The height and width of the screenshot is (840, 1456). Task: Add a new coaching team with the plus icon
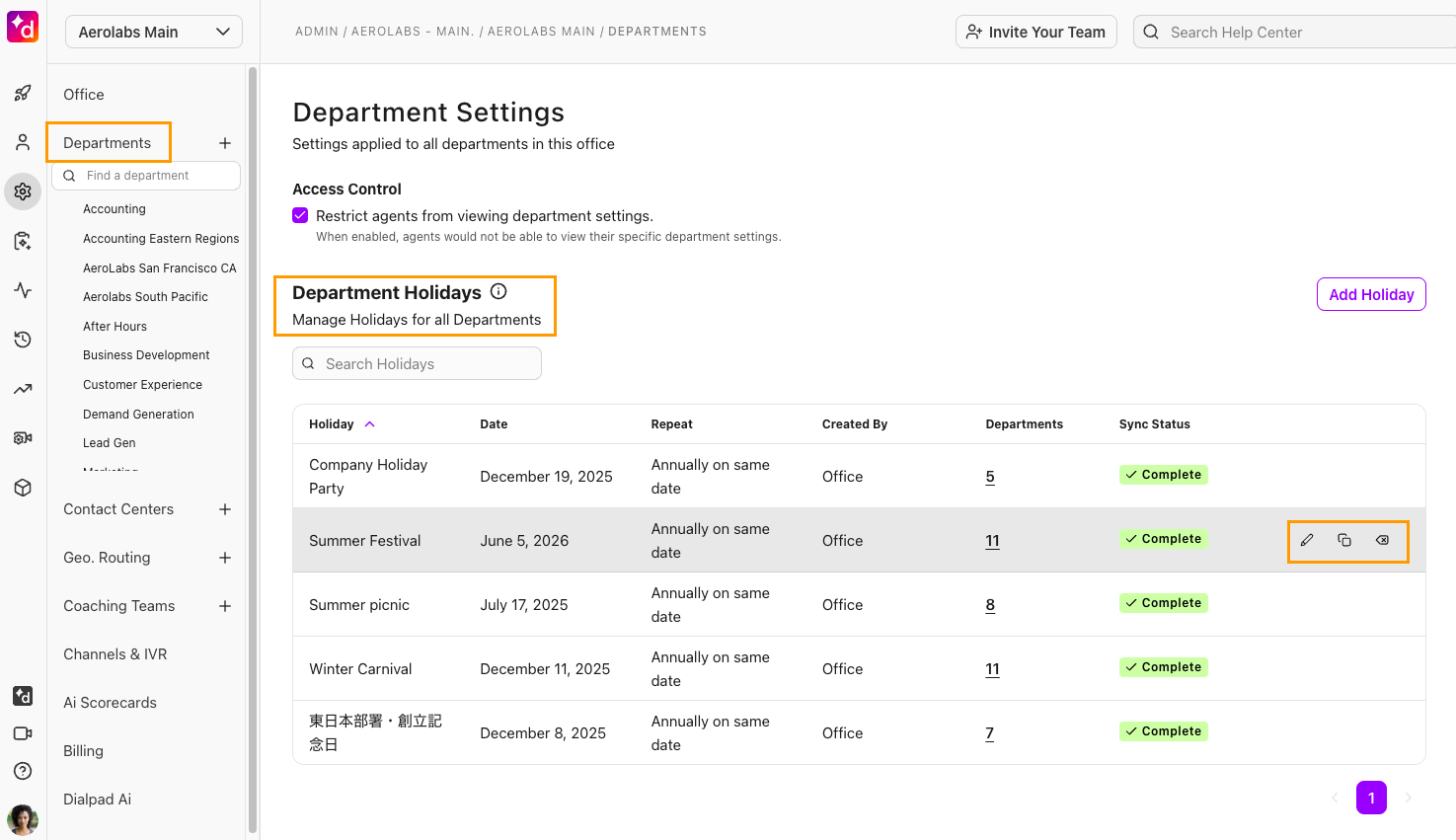pos(225,606)
